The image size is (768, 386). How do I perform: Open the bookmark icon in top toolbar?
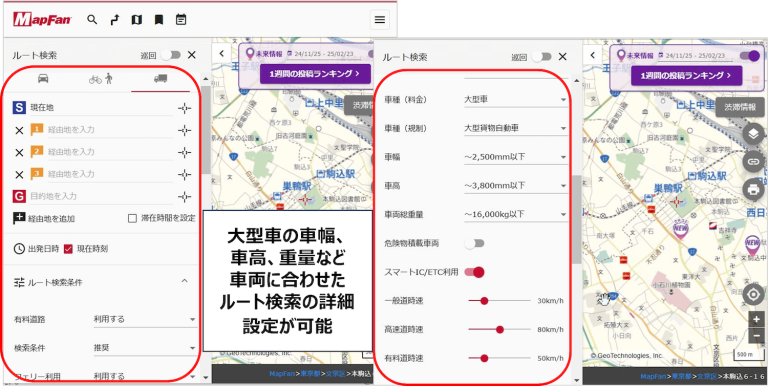pyautogui.click(x=159, y=20)
